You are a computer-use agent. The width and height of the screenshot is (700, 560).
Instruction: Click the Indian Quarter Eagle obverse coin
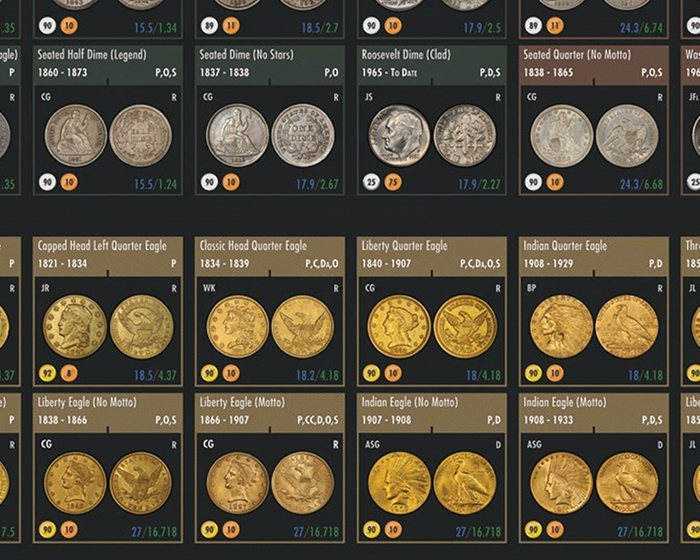[x=561, y=327]
